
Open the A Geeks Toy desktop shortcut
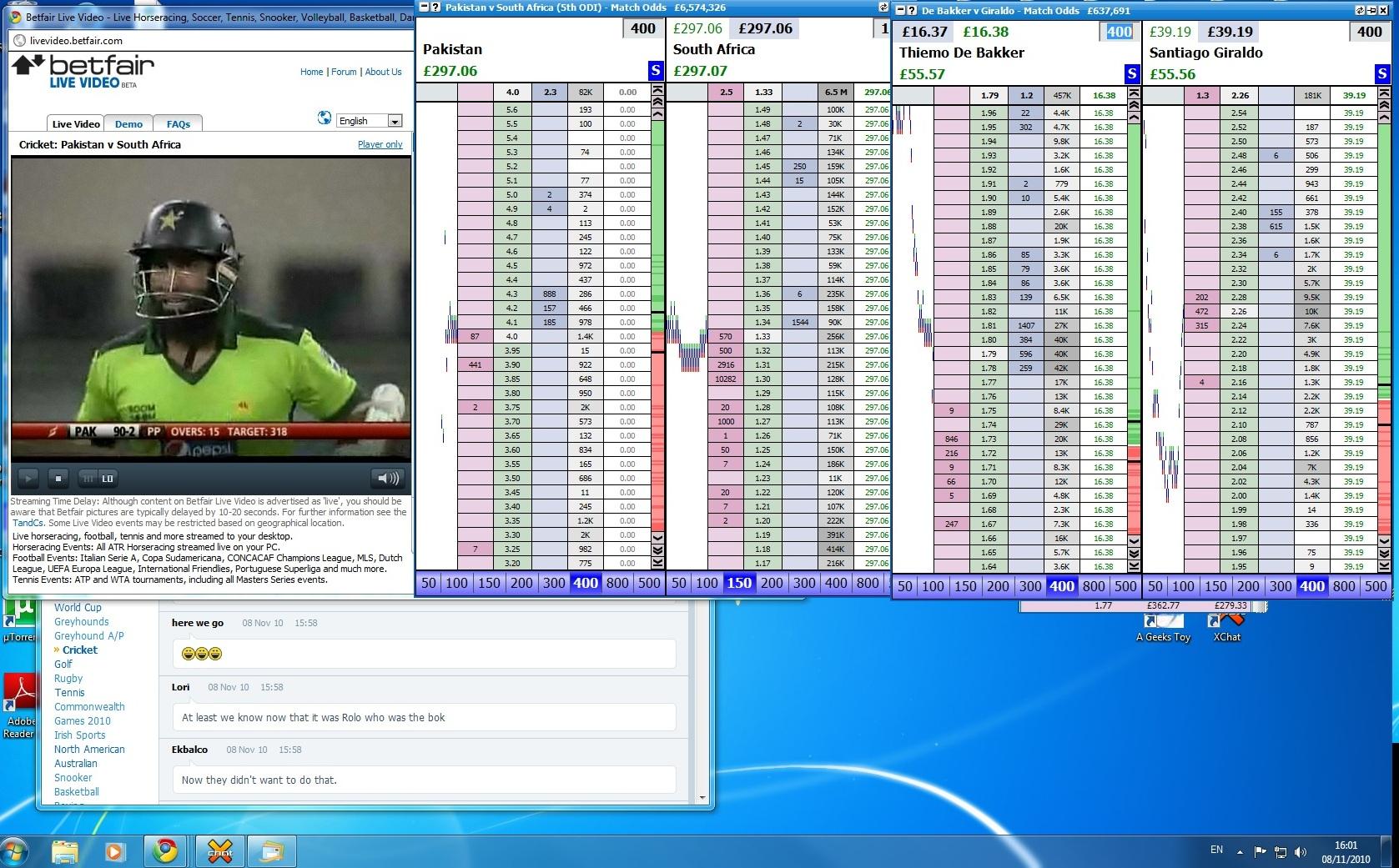point(1163,627)
